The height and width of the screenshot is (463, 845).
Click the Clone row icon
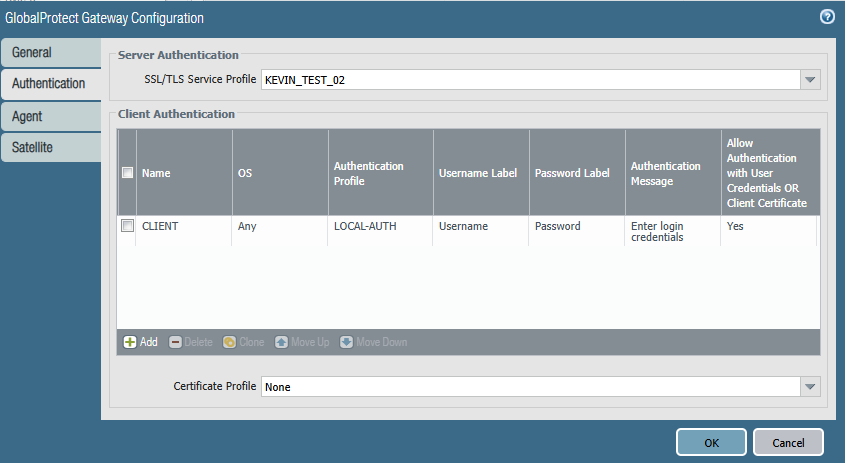pos(229,342)
